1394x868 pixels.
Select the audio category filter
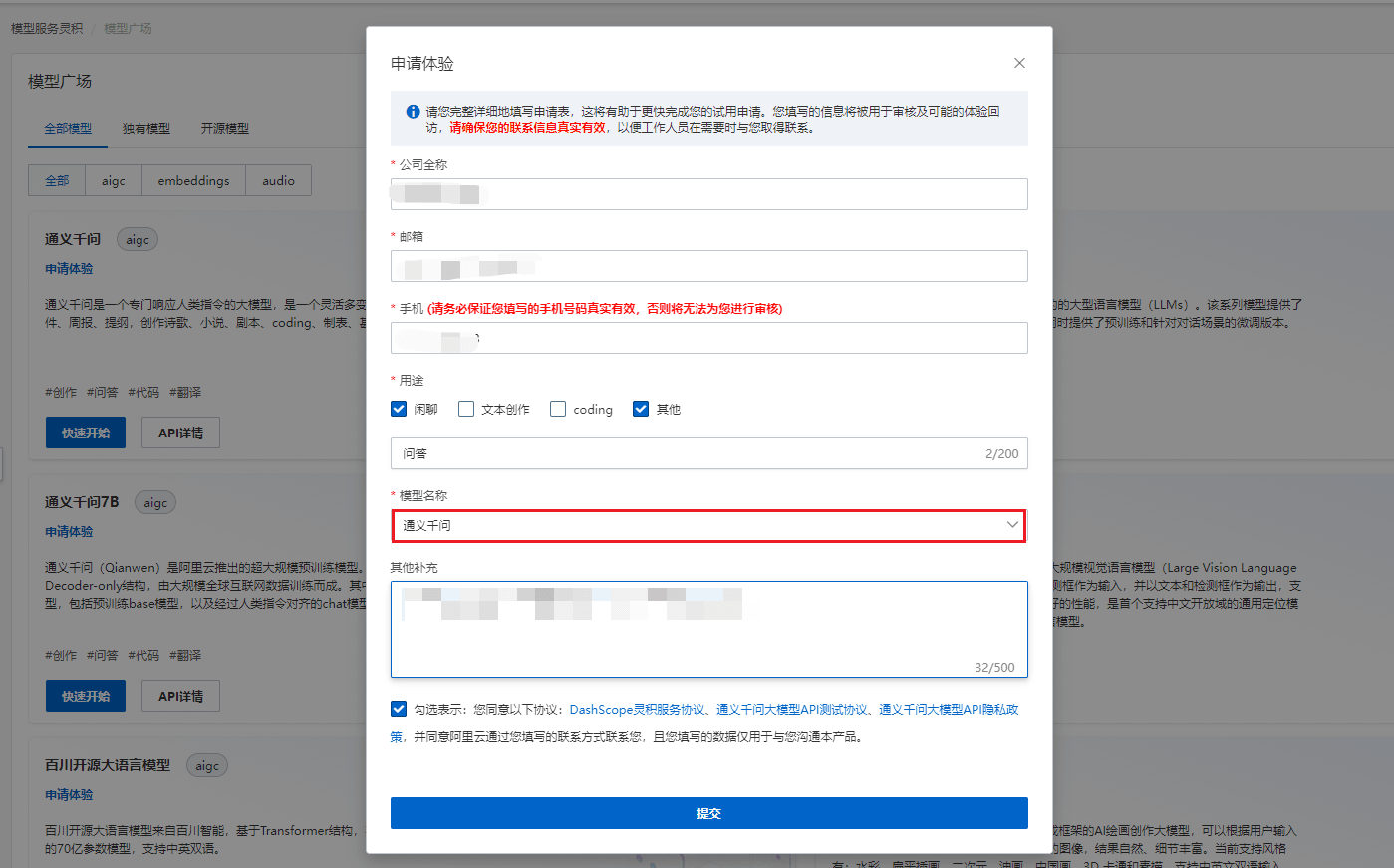278,180
